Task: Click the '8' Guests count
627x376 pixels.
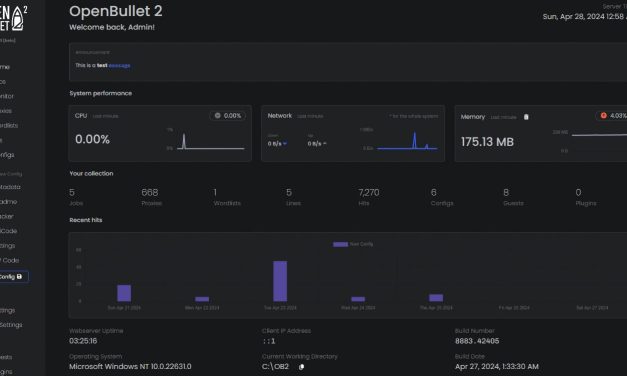Action: coord(506,192)
